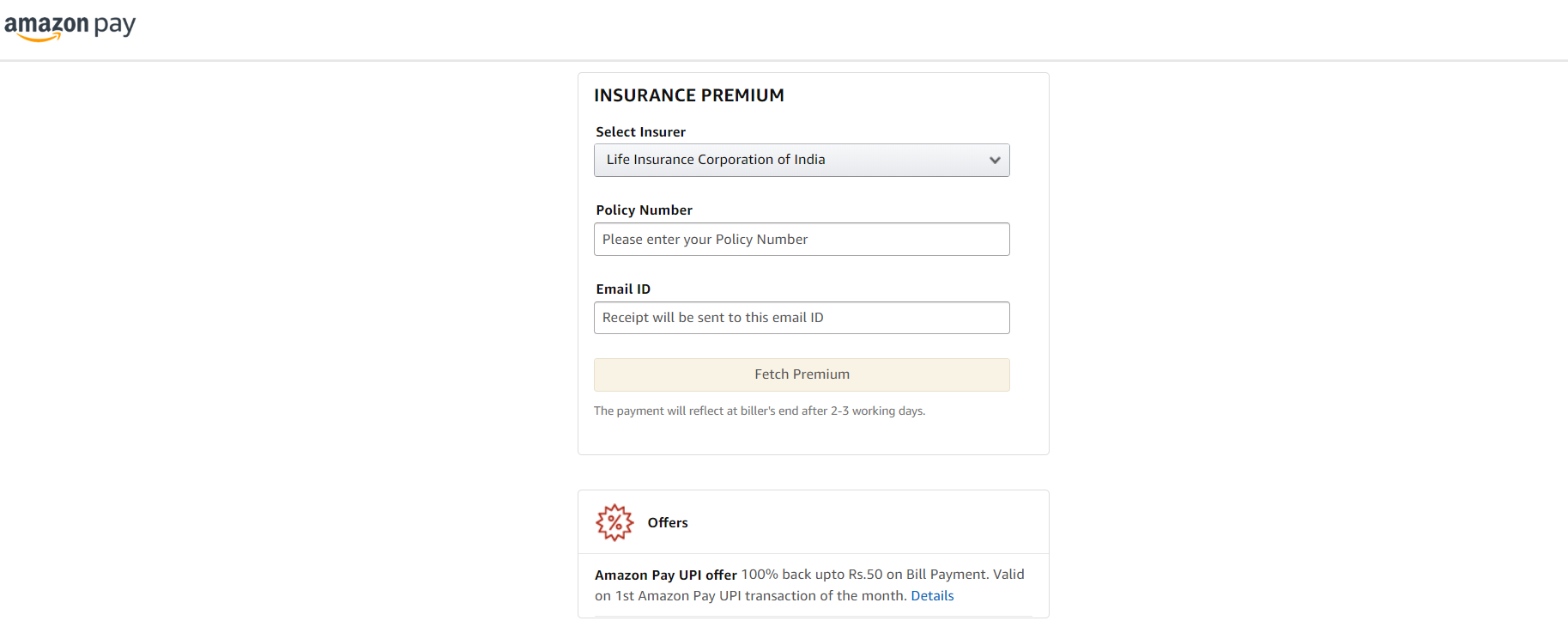Click the payment reflection notice text

(759, 411)
